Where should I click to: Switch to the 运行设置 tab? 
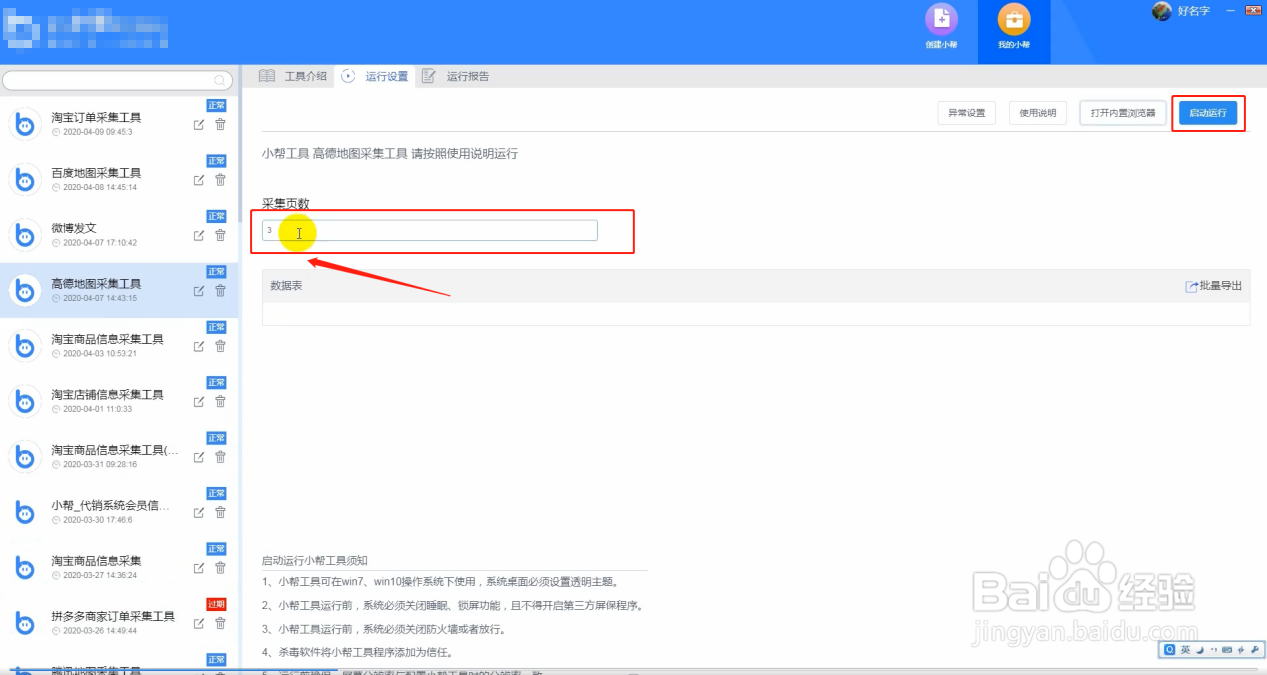click(375, 76)
